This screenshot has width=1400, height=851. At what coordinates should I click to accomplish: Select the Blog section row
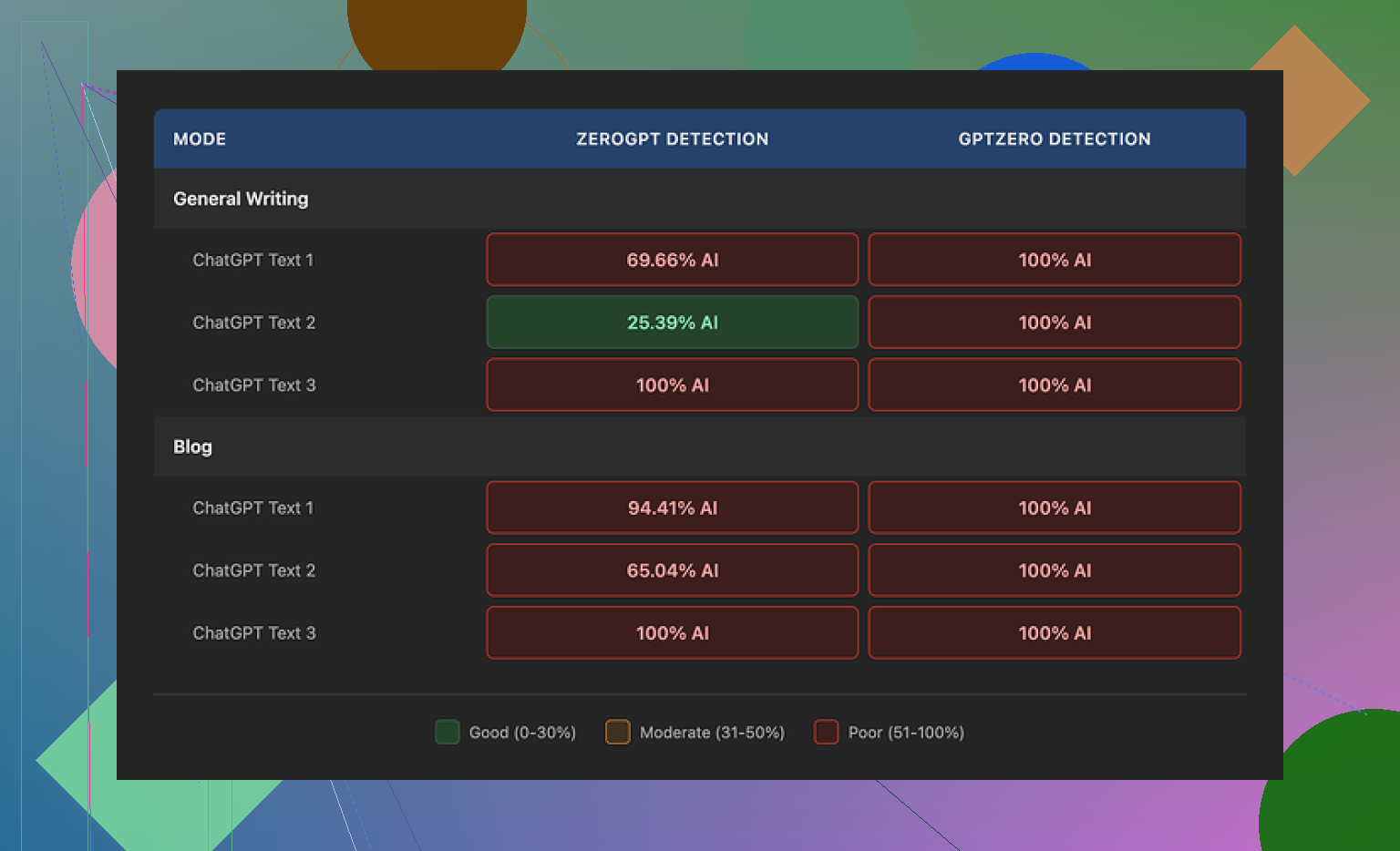(192, 446)
